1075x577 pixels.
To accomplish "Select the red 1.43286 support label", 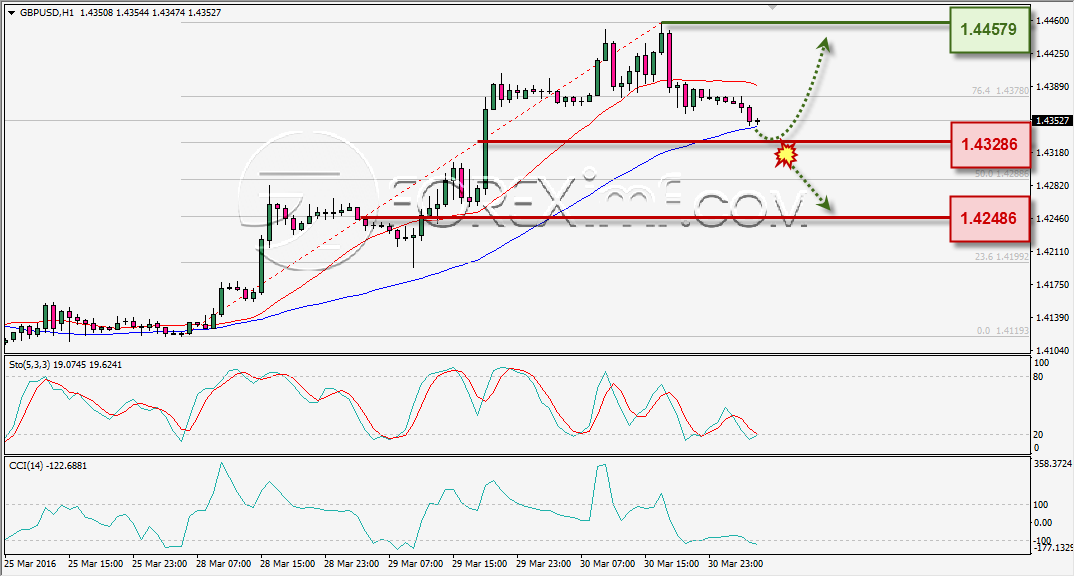I will coord(989,145).
